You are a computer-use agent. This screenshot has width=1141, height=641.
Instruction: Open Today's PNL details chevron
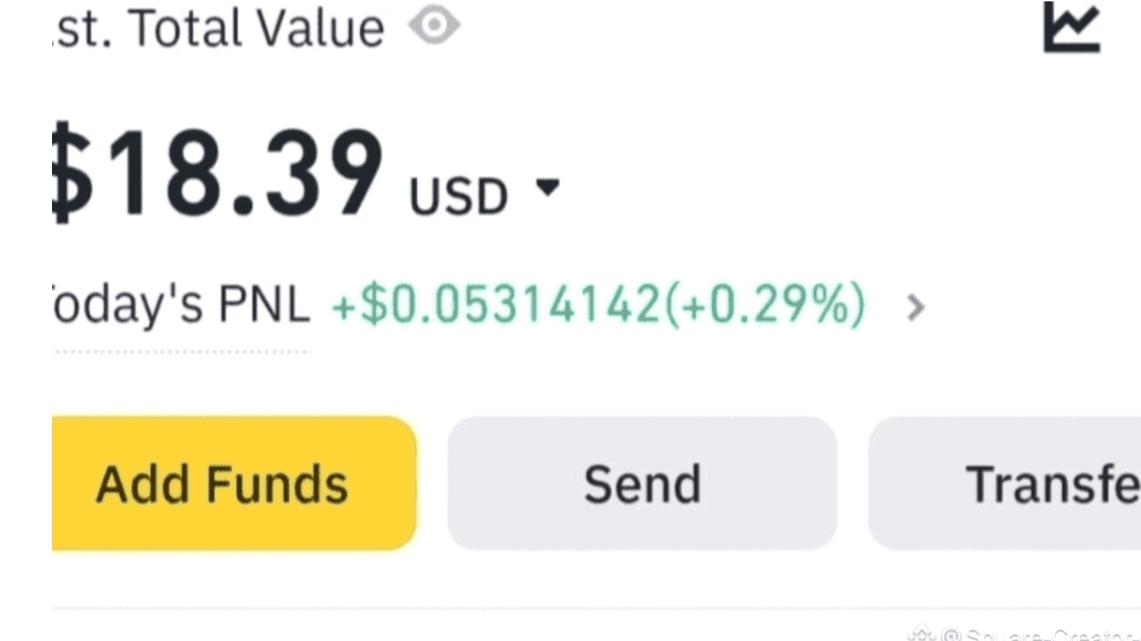click(x=916, y=307)
